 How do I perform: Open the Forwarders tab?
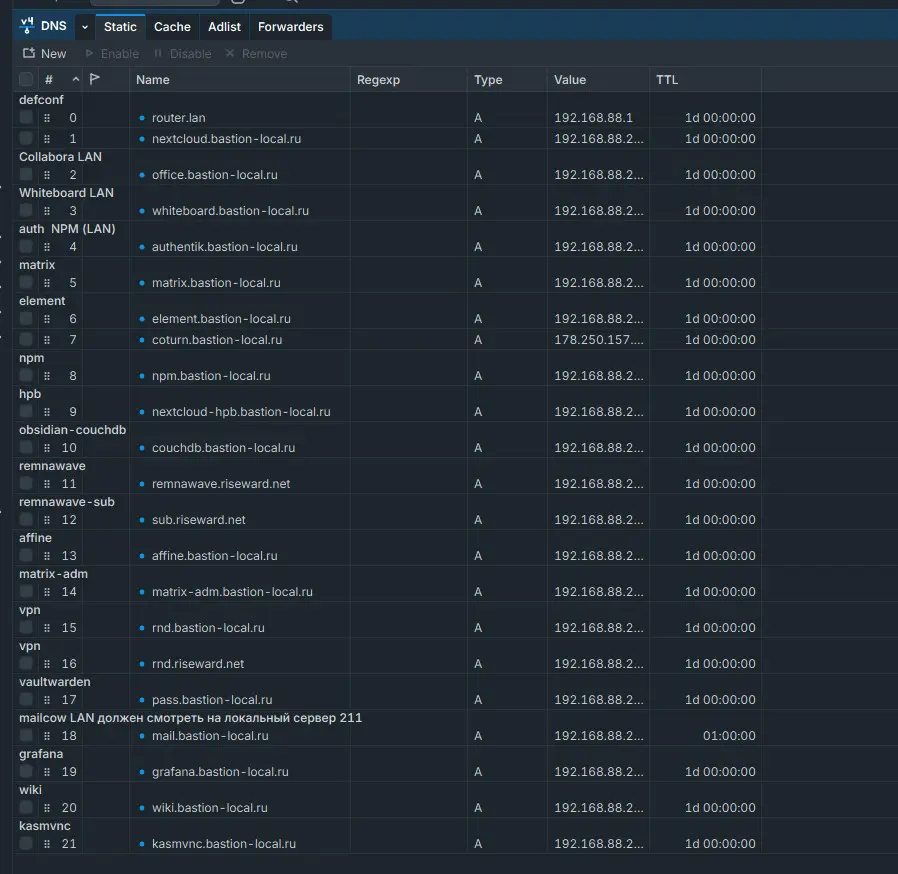(290, 27)
